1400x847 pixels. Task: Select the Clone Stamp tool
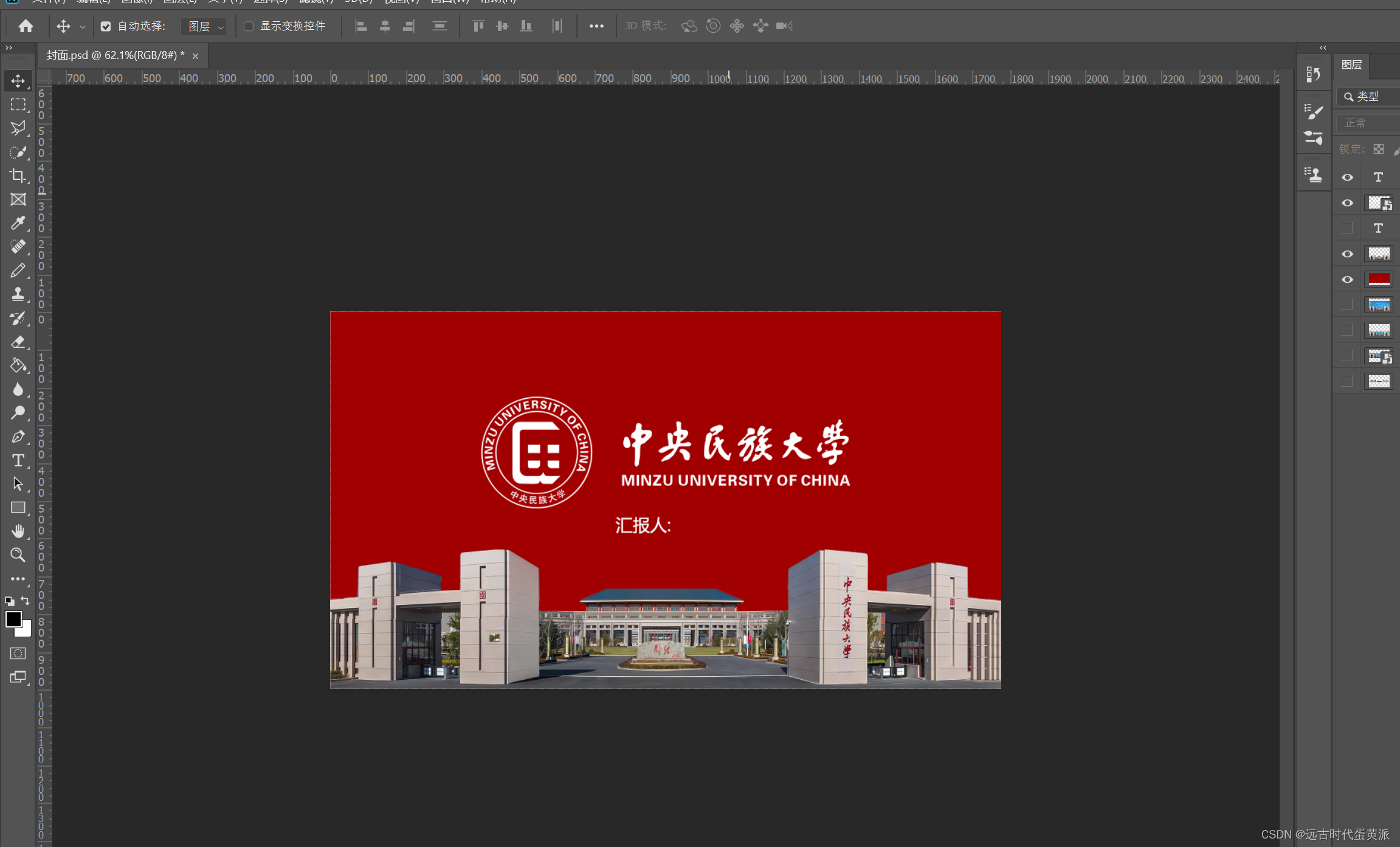point(18,294)
